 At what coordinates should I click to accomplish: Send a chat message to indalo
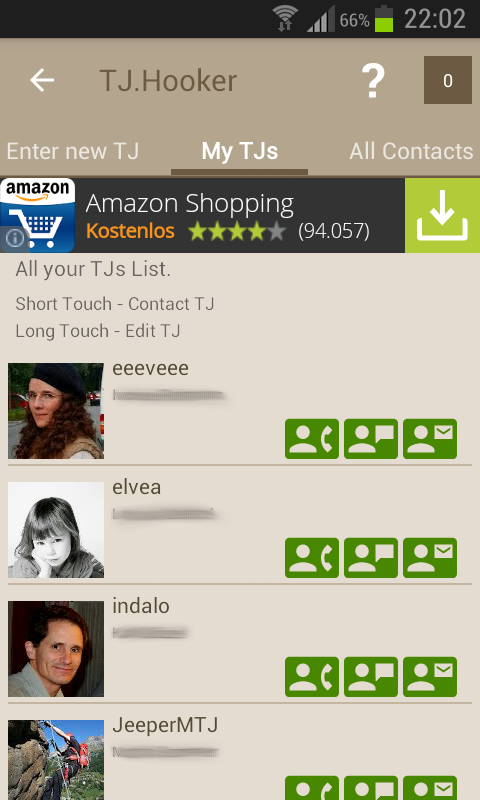click(371, 677)
